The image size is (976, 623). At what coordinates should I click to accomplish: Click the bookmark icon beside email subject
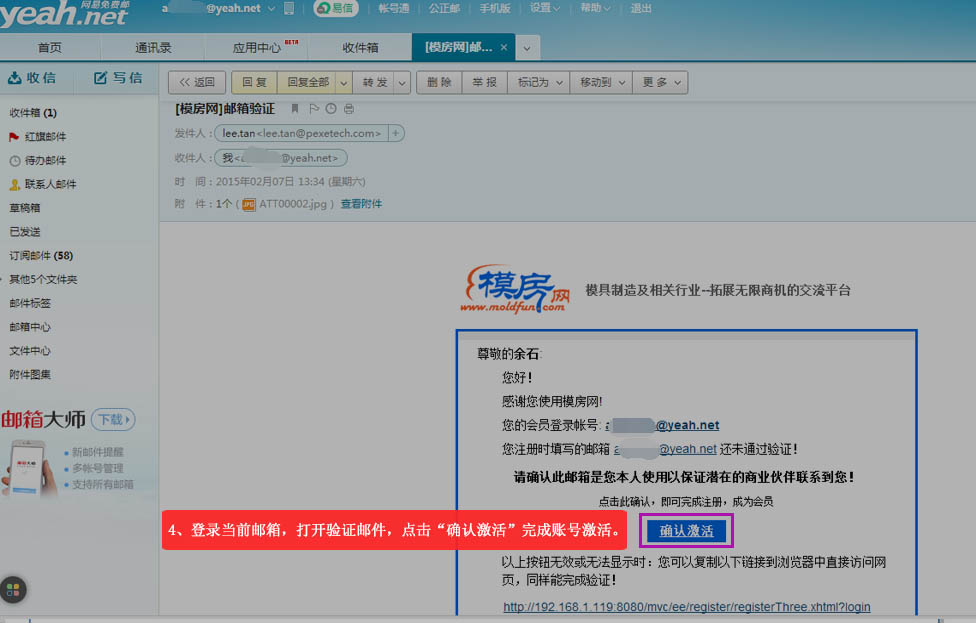[x=295, y=108]
